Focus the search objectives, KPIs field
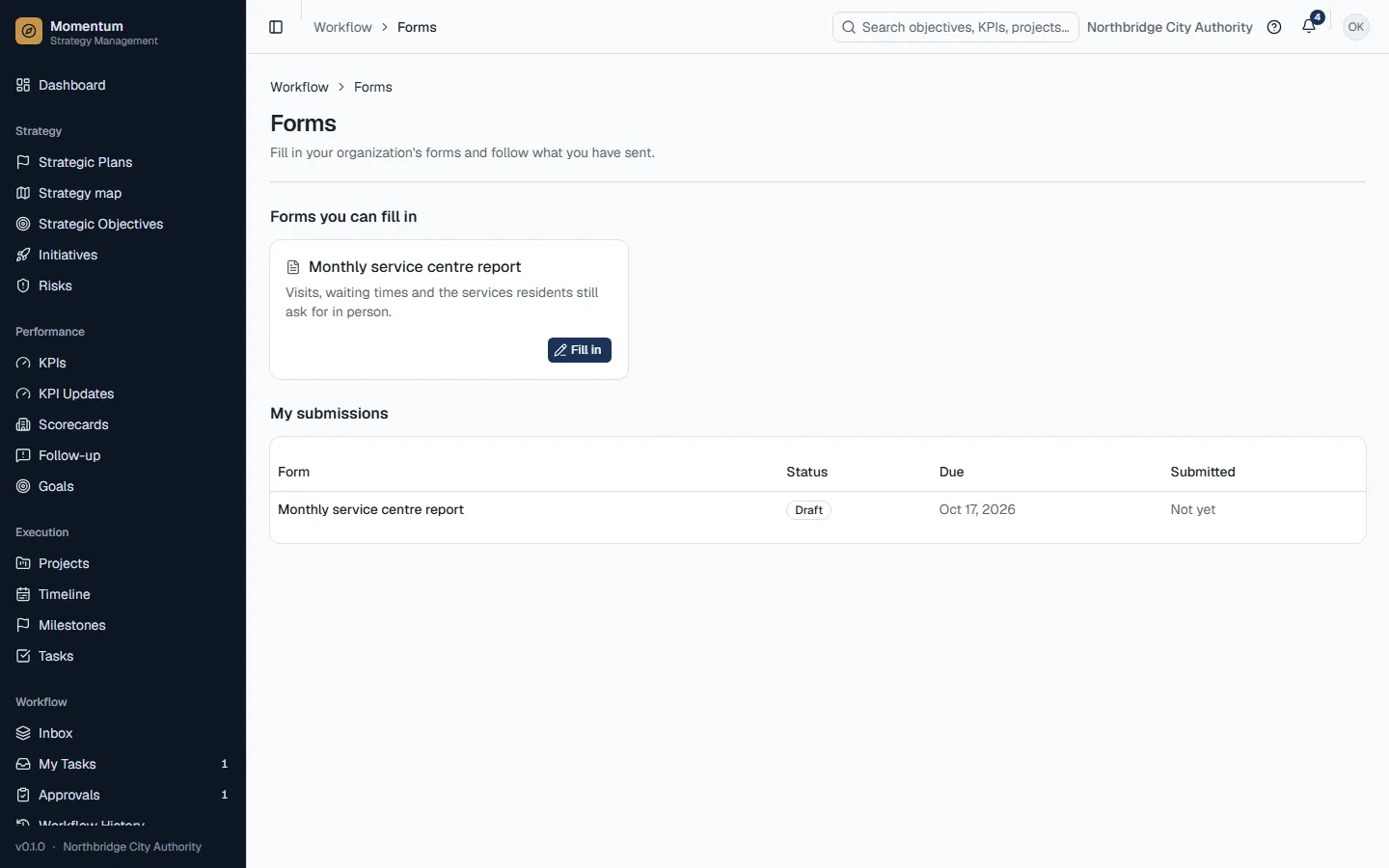Viewport: 1389px width, 868px height. [955, 27]
